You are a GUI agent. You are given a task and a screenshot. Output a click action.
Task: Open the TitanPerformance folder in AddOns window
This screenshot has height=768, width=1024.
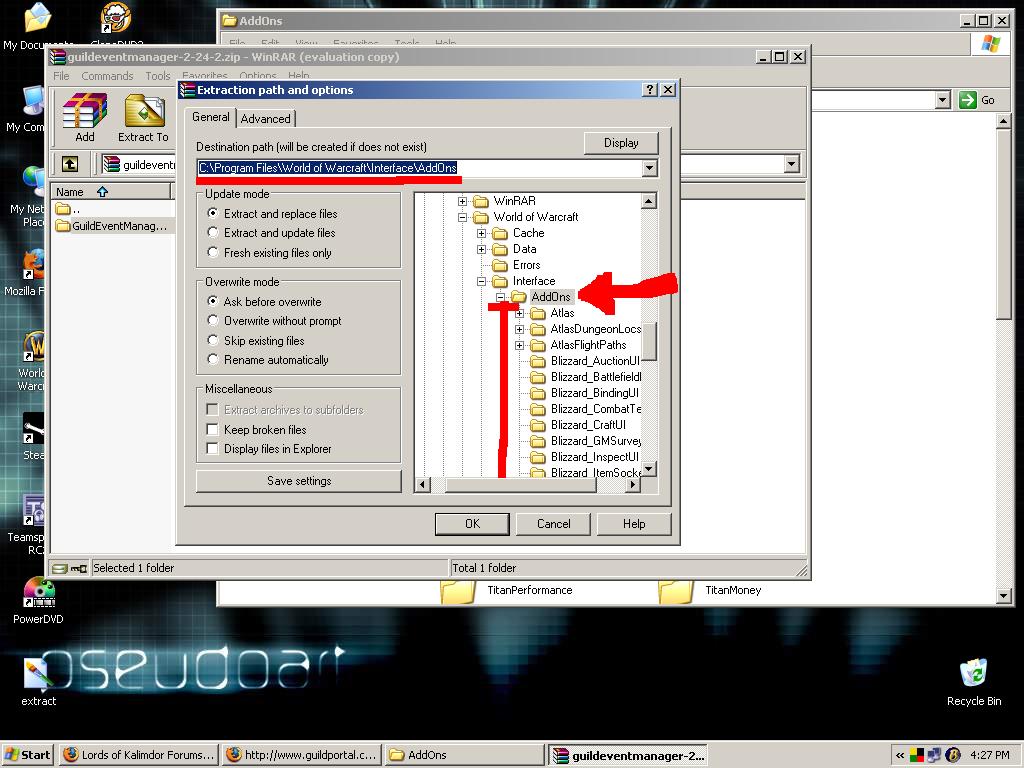click(x=507, y=590)
